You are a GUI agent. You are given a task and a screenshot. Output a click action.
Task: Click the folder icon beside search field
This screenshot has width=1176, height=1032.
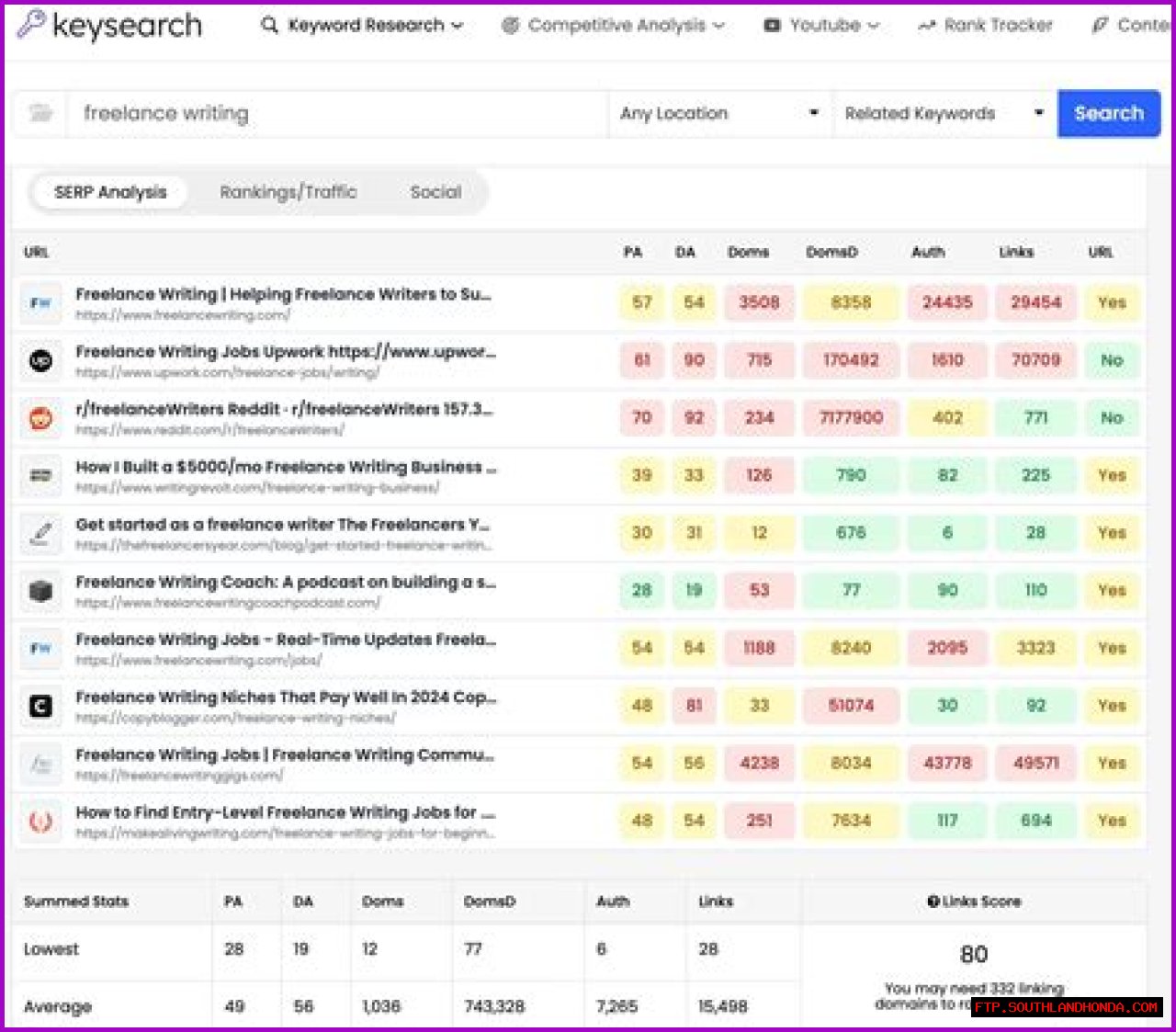tap(40, 113)
